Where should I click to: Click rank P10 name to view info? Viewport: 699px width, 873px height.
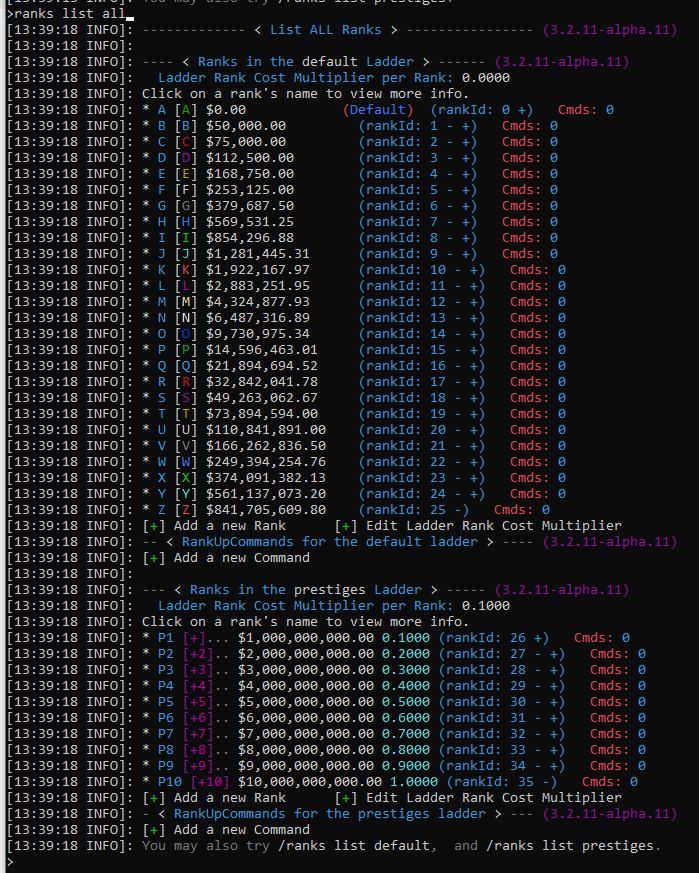tap(170, 782)
